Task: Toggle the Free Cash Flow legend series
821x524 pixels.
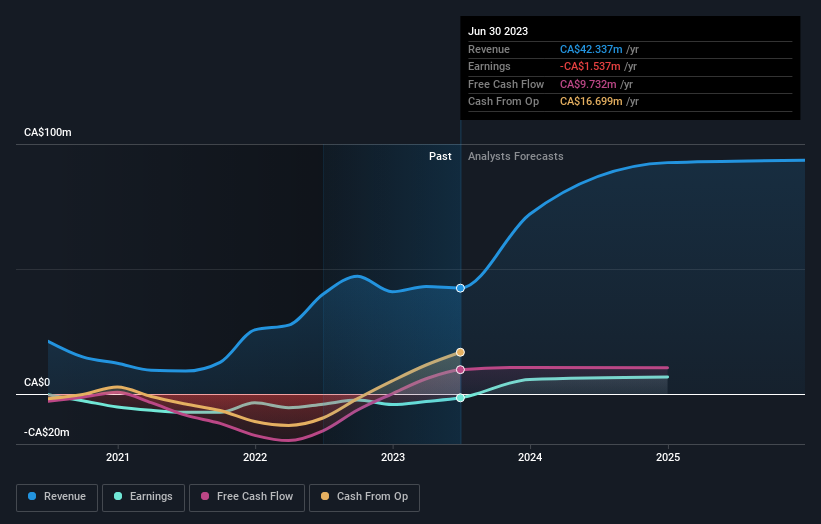Action: (x=247, y=497)
